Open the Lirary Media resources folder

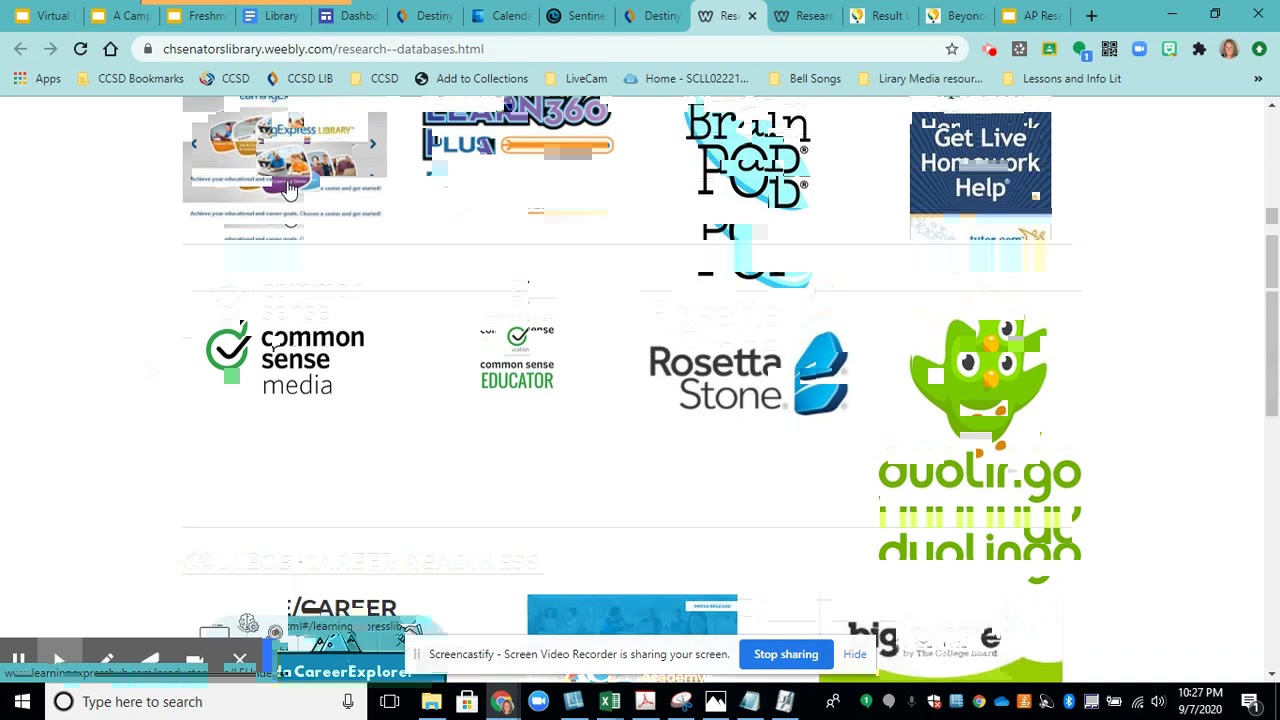tap(920, 78)
